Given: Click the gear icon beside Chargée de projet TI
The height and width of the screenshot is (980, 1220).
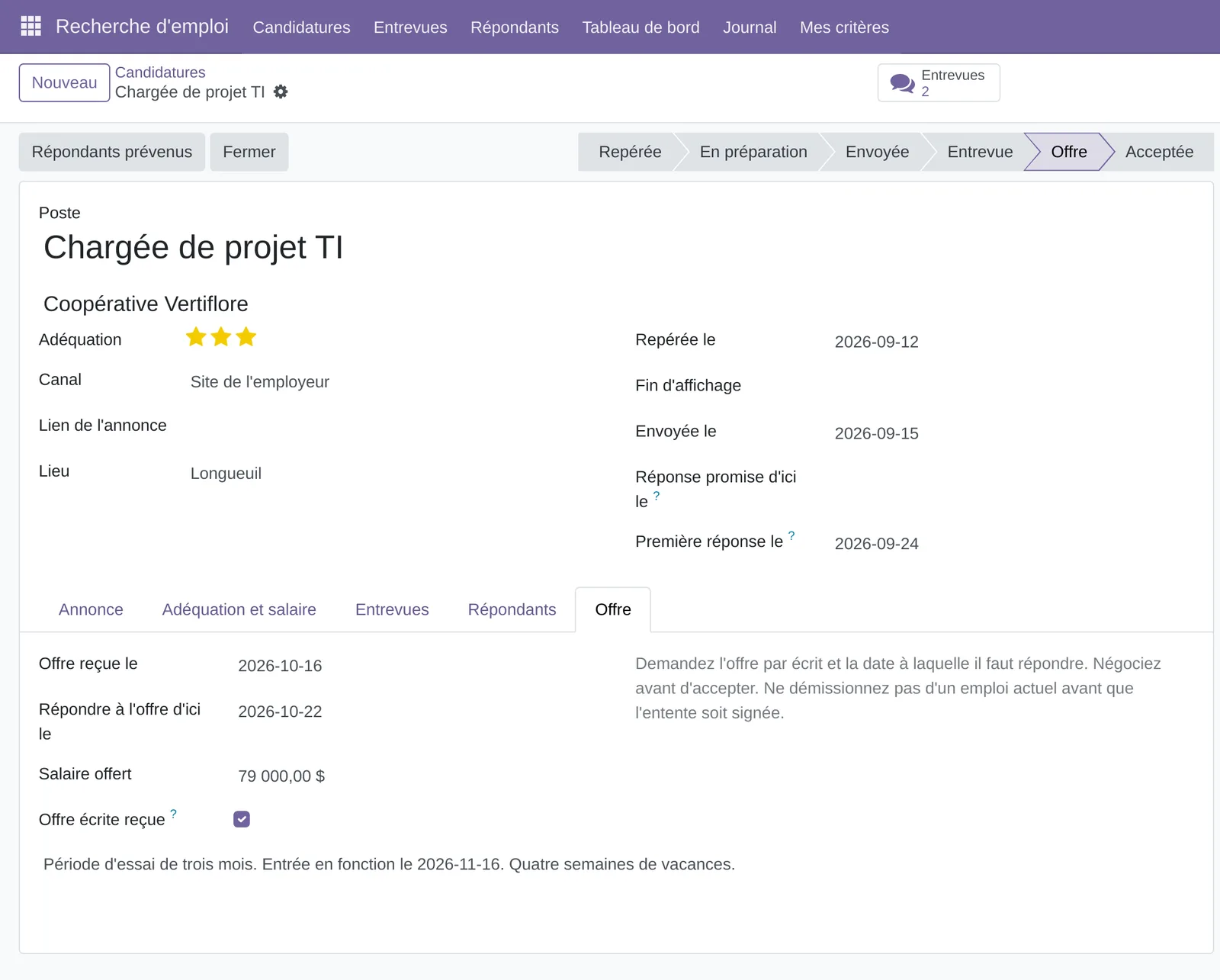Looking at the screenshot, I should [281, 92].
